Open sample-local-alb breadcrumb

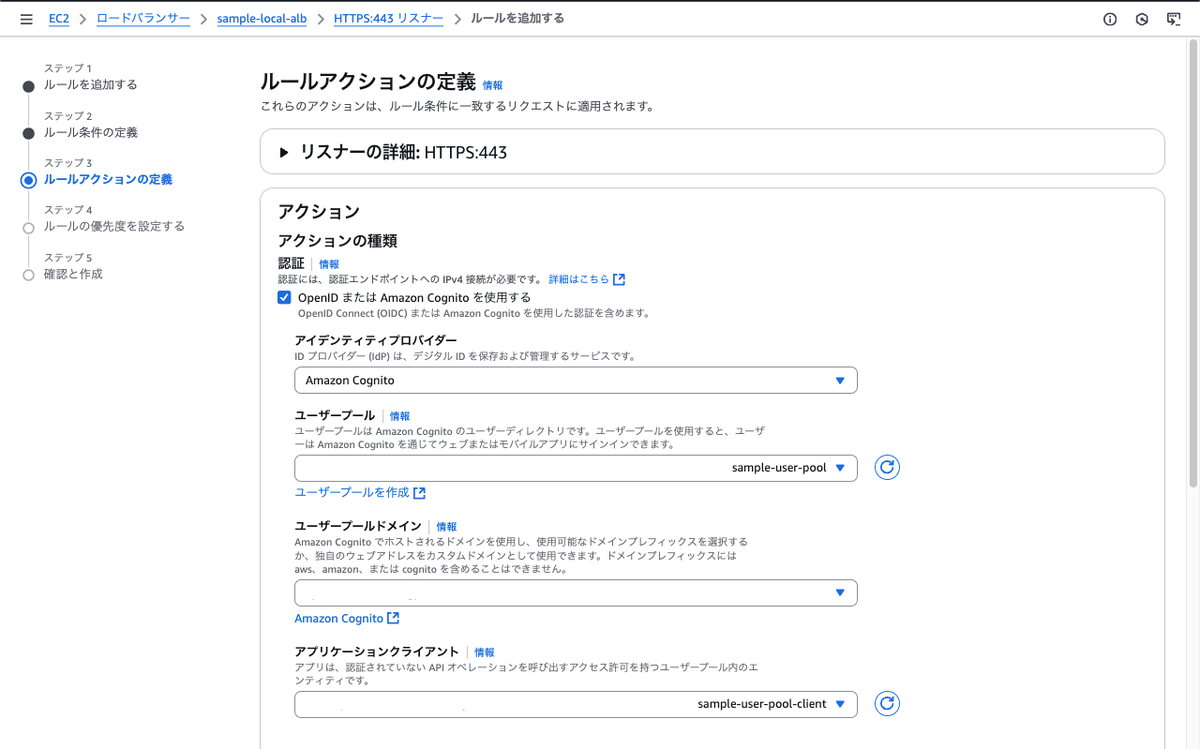(262, 19)
